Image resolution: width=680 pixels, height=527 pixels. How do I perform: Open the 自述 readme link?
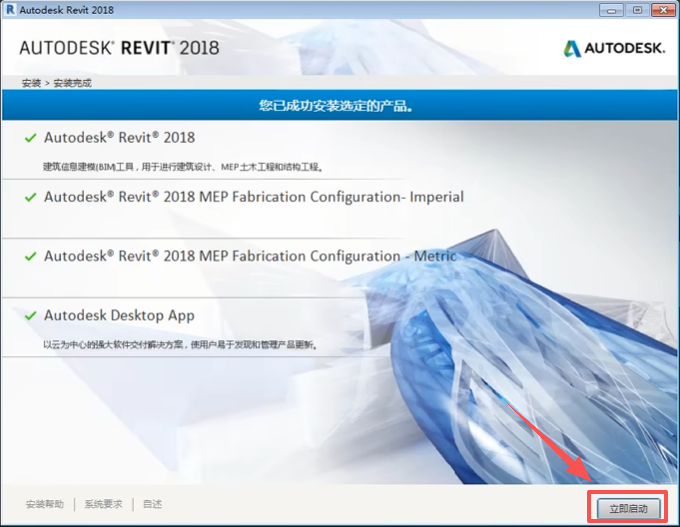(152, 504)
